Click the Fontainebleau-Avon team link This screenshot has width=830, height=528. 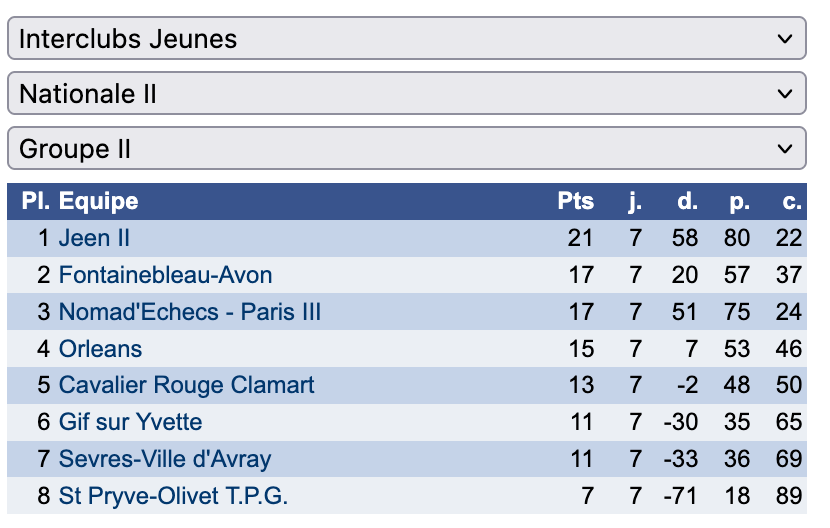coord(165,275)
